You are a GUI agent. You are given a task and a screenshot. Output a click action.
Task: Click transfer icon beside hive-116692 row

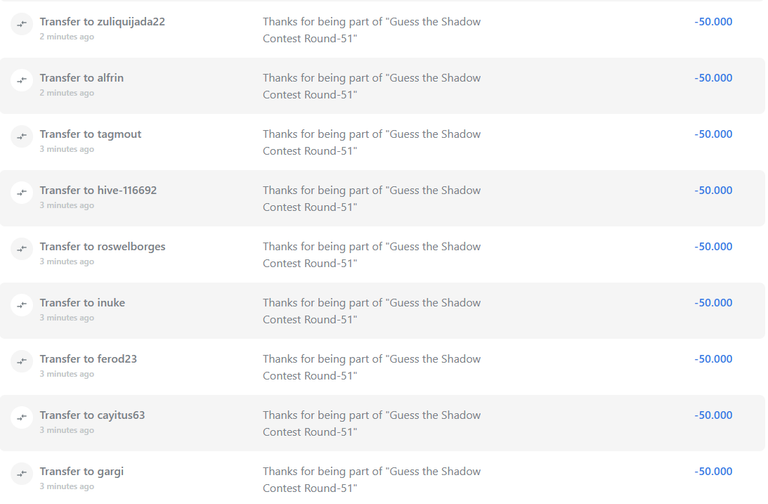22,192
